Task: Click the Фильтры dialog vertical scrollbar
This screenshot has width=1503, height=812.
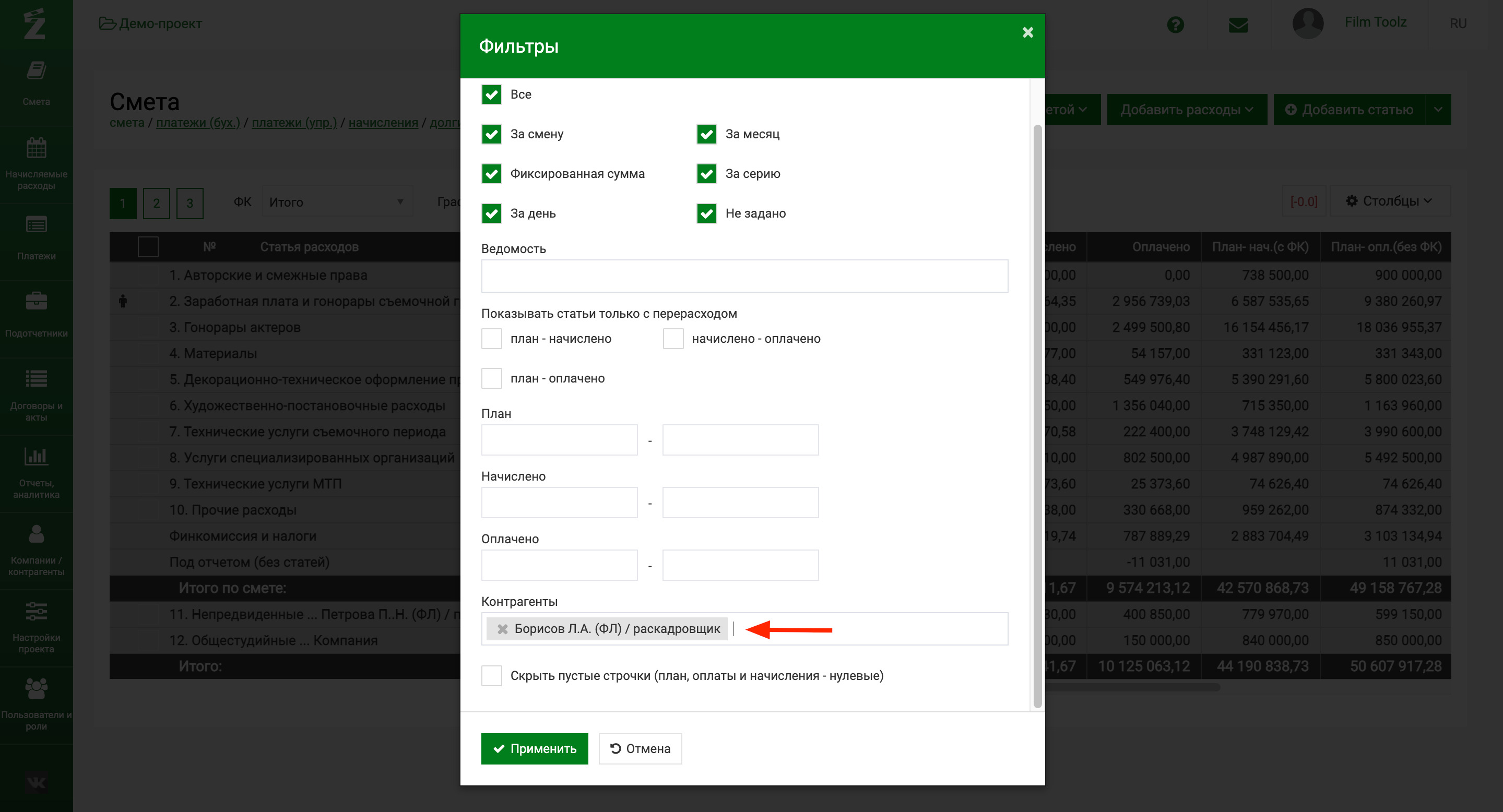Action: [1037, 415]
